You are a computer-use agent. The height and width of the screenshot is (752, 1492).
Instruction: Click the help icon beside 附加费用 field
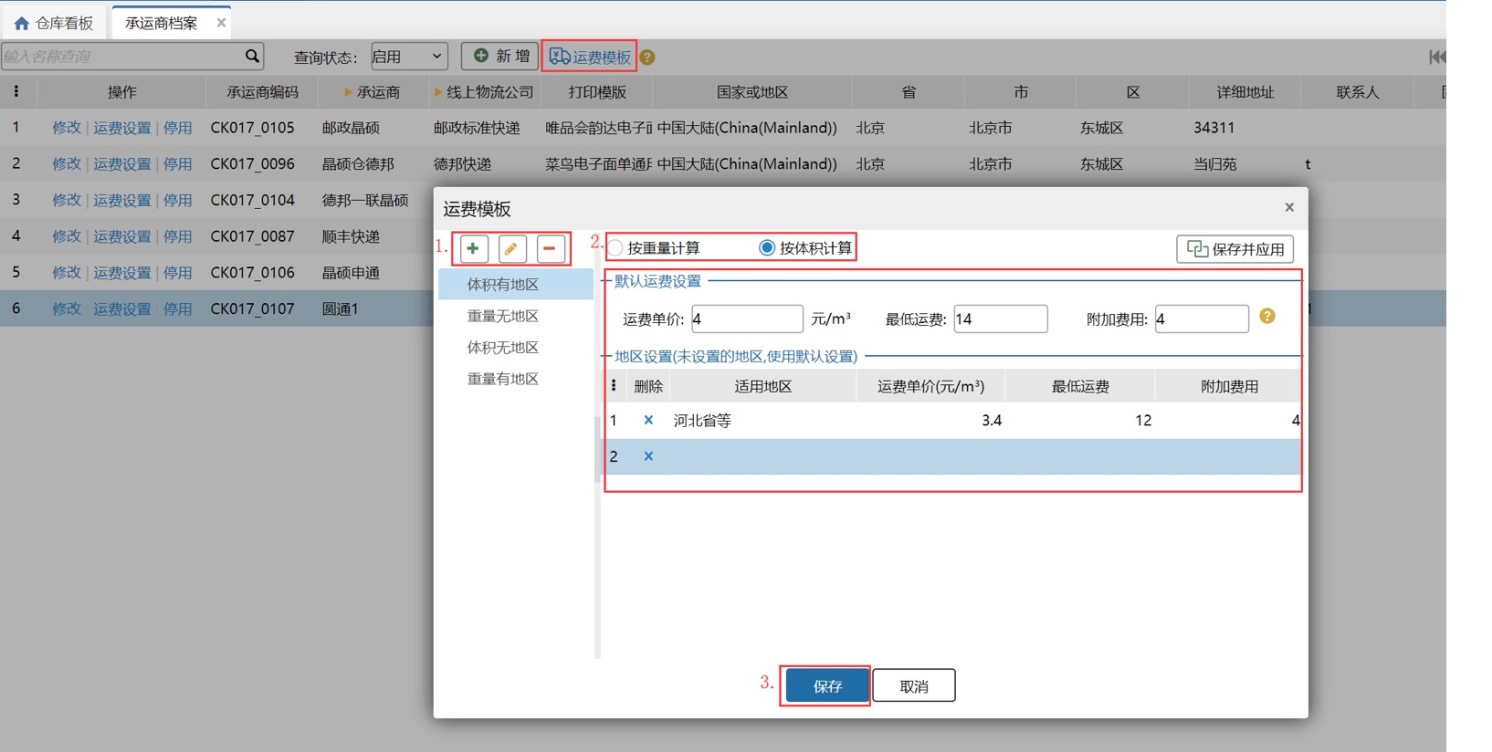1267,316
